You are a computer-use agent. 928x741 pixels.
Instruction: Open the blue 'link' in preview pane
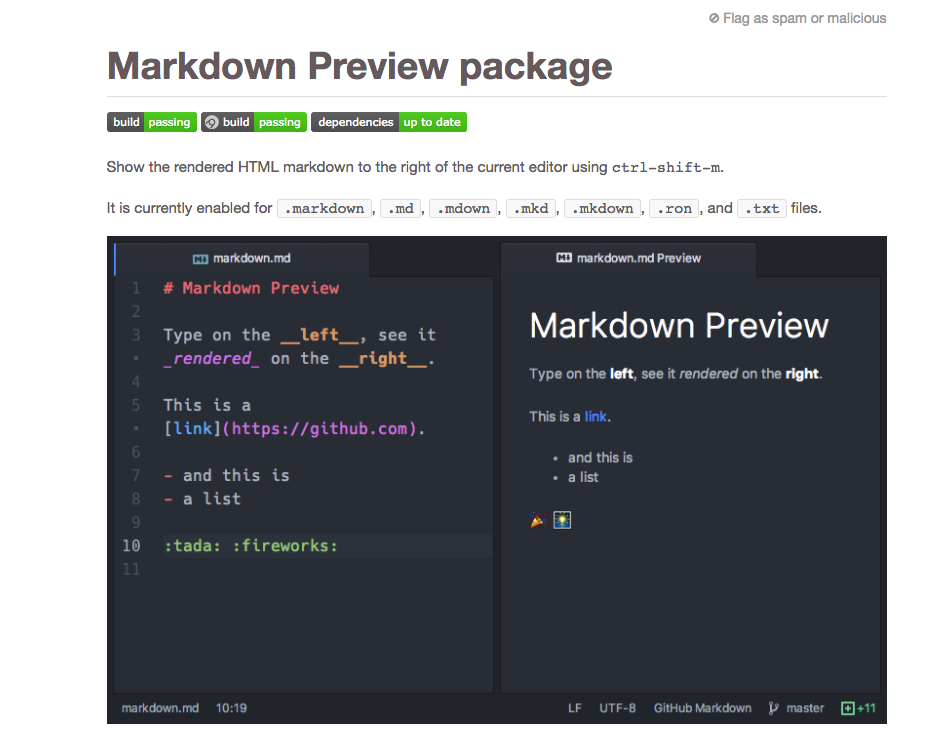[x=595, y=417]
